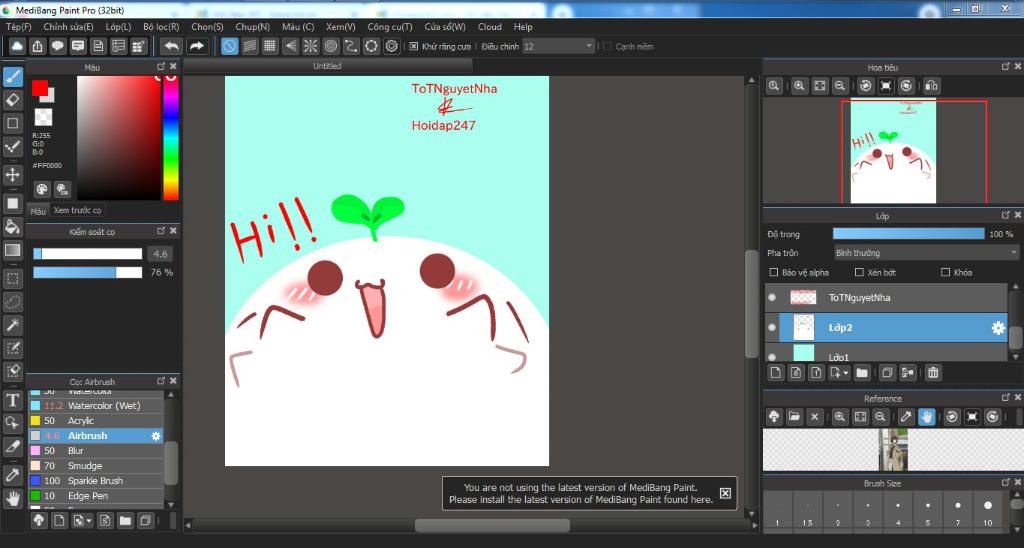Open Airbrush brush settings gear

(155, 436)
